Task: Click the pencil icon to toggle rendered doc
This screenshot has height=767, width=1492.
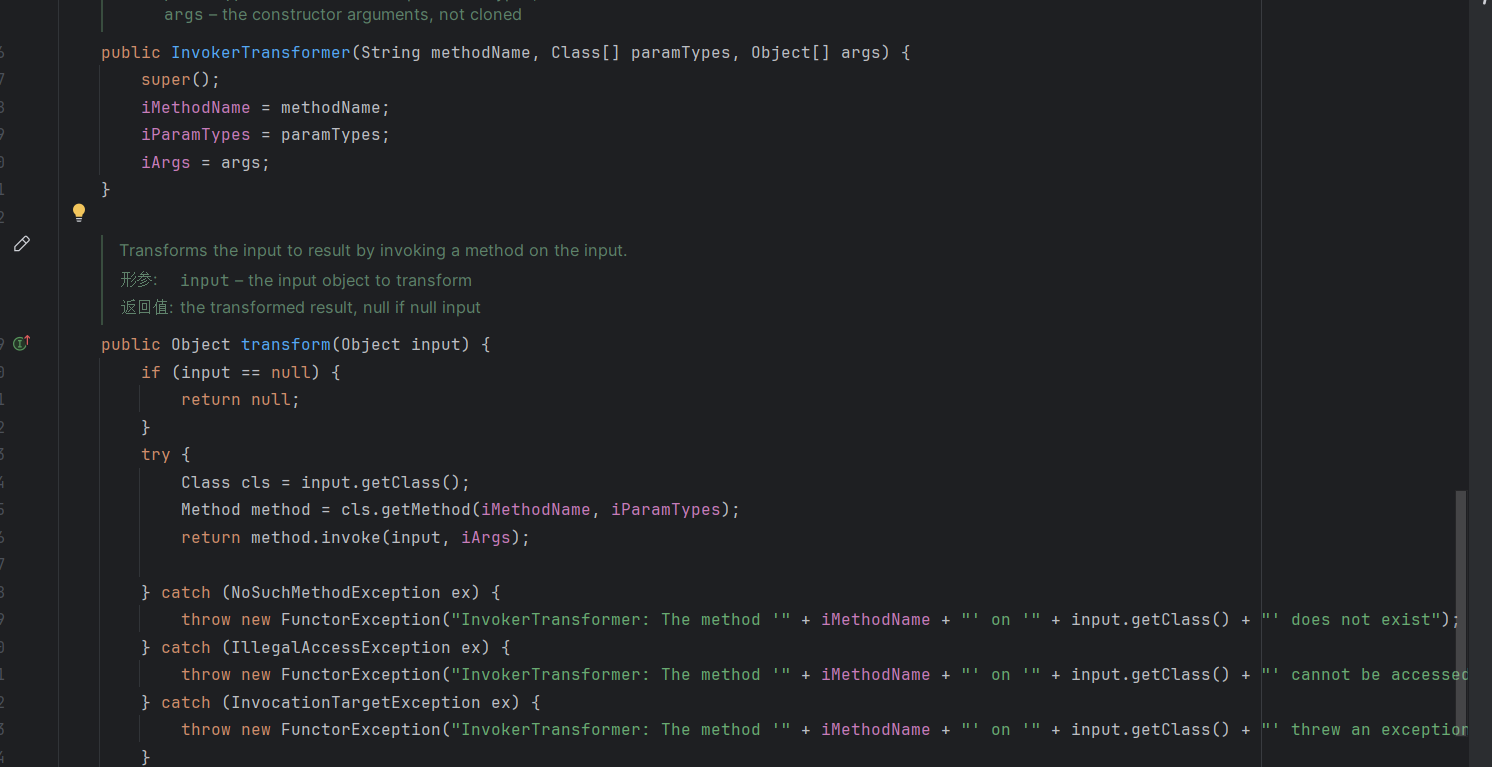Action: tap(22, 244)
